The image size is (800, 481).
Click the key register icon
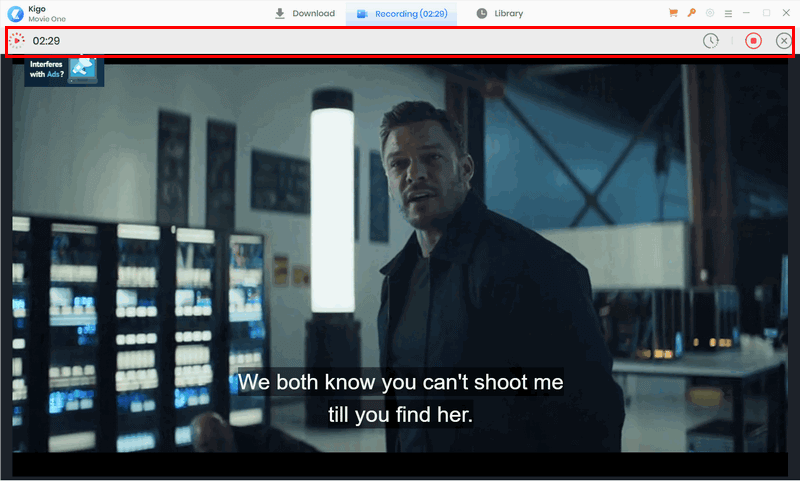[x=691, y=13]
